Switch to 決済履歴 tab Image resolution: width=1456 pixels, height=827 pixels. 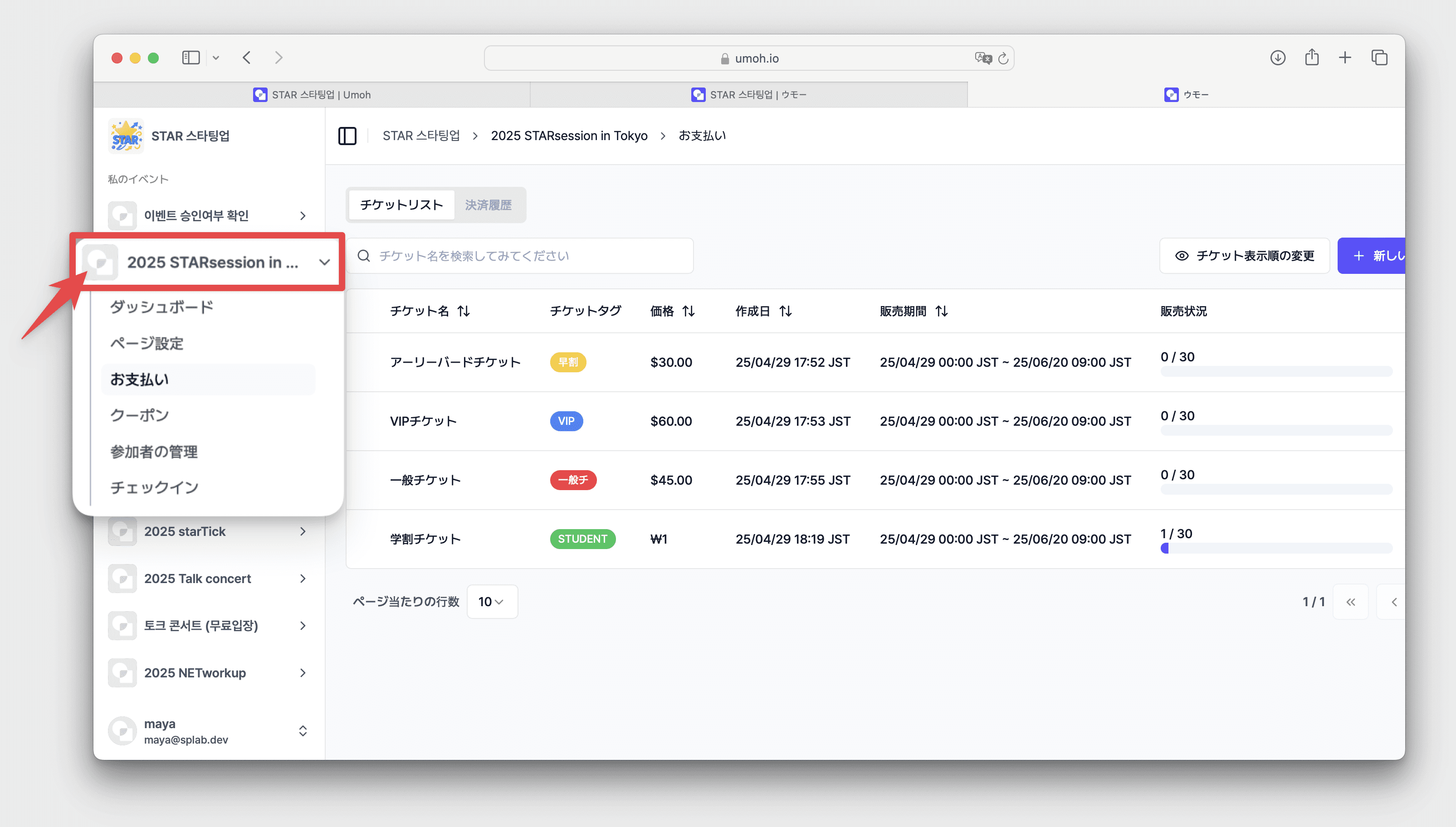pos(488,204)
